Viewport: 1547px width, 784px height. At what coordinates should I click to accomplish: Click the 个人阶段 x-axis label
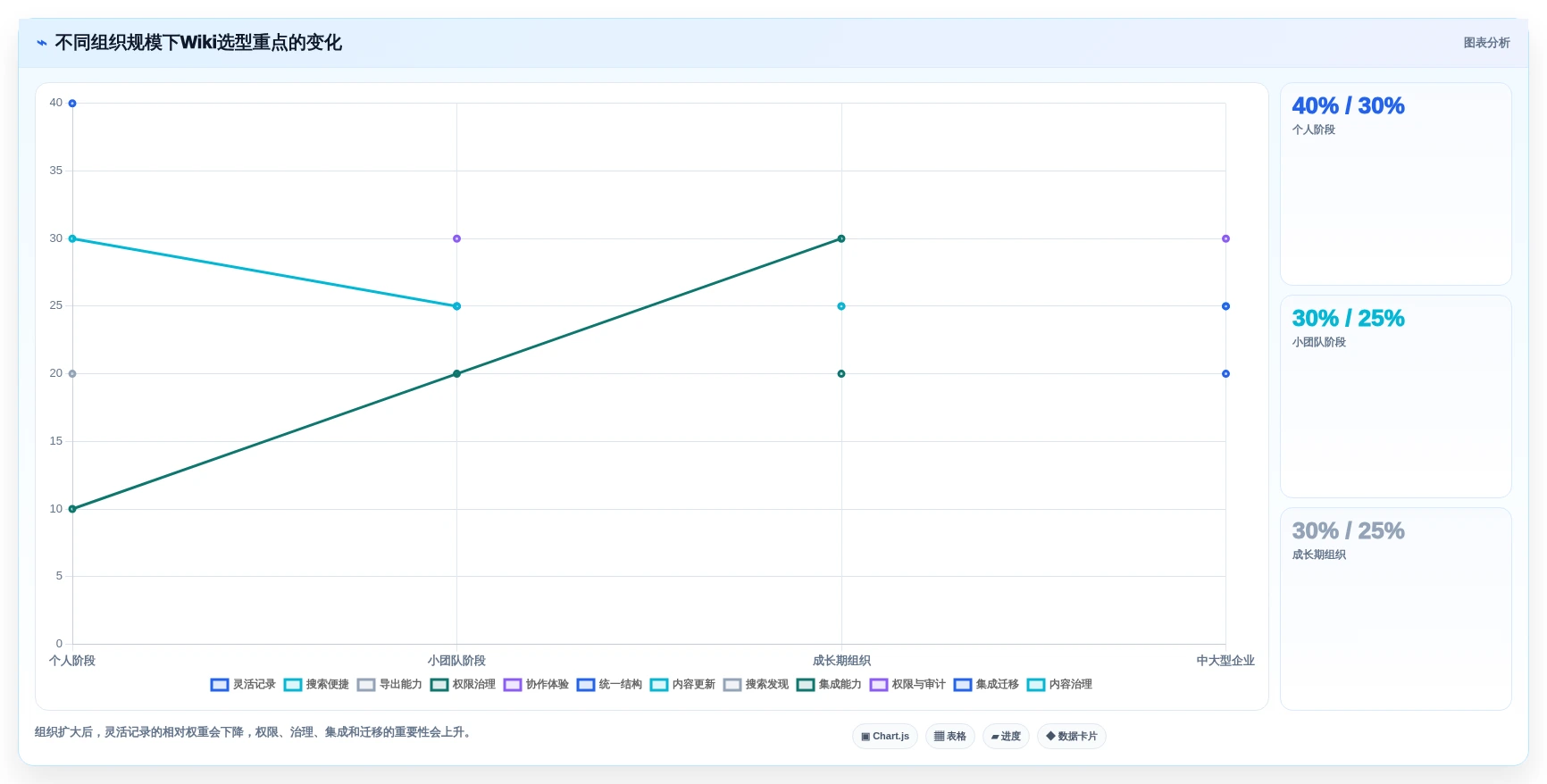(x=72, y=661)
